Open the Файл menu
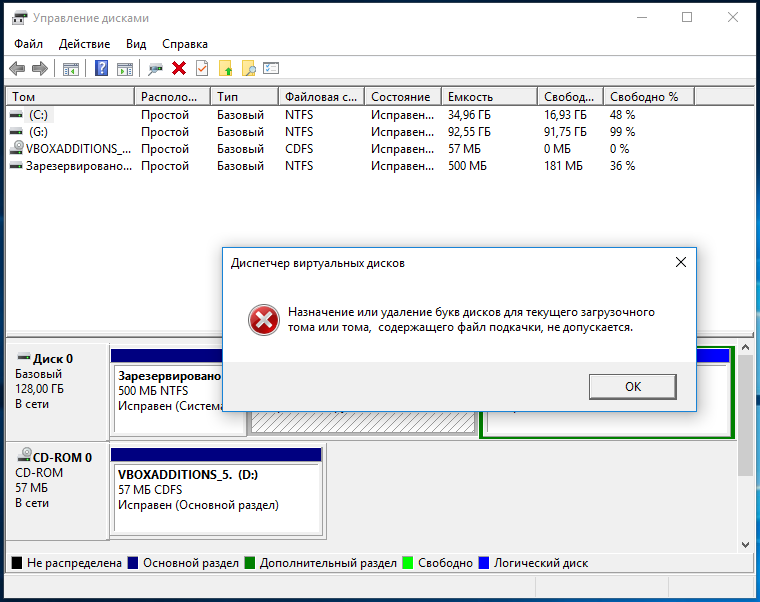The width and height of the screenshot is (760, 602). click(x=28, y=44)
